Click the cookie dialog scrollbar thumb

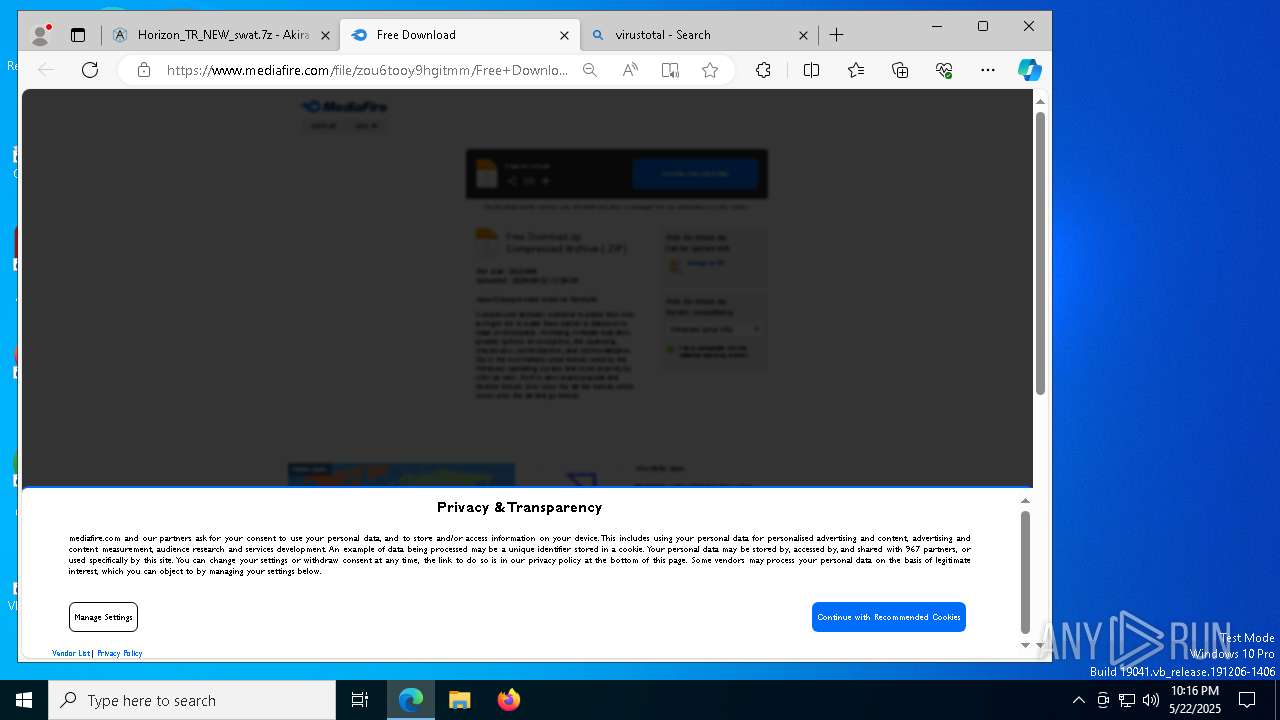coord(1025,572)
